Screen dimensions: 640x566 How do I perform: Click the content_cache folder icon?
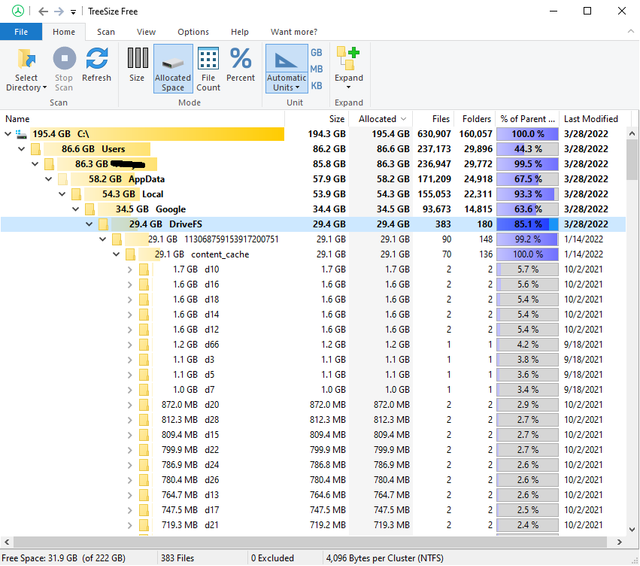[131, 255]
